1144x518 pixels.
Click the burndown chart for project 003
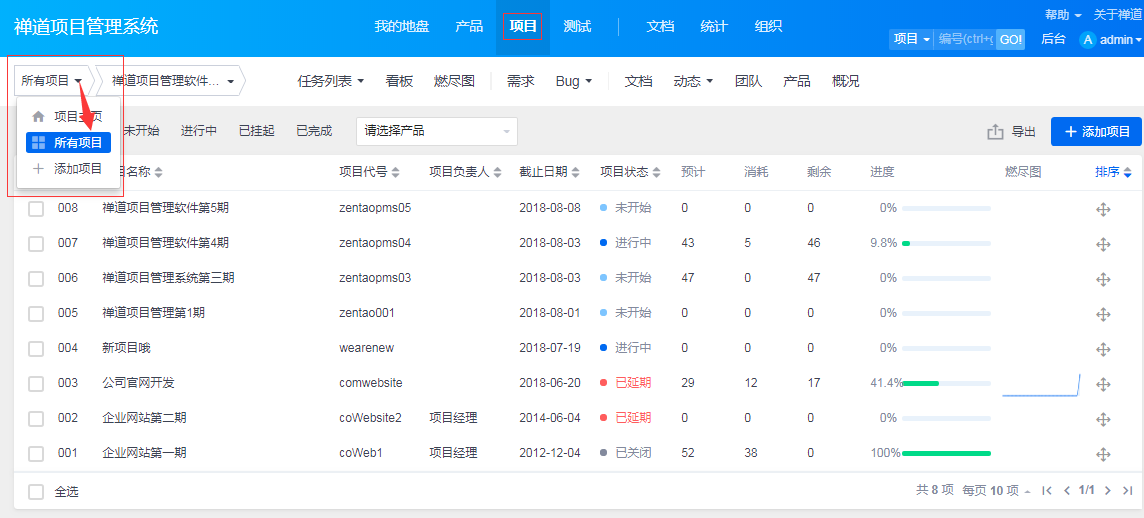[x=1041, y=384]
